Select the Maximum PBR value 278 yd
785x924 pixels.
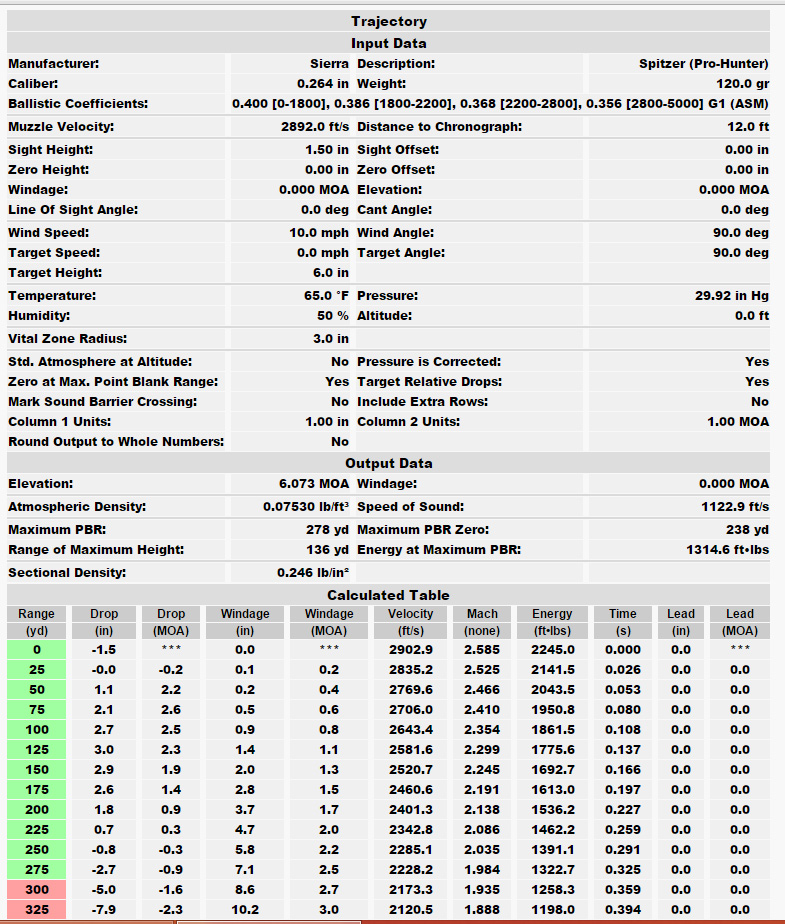coord(327,530)
